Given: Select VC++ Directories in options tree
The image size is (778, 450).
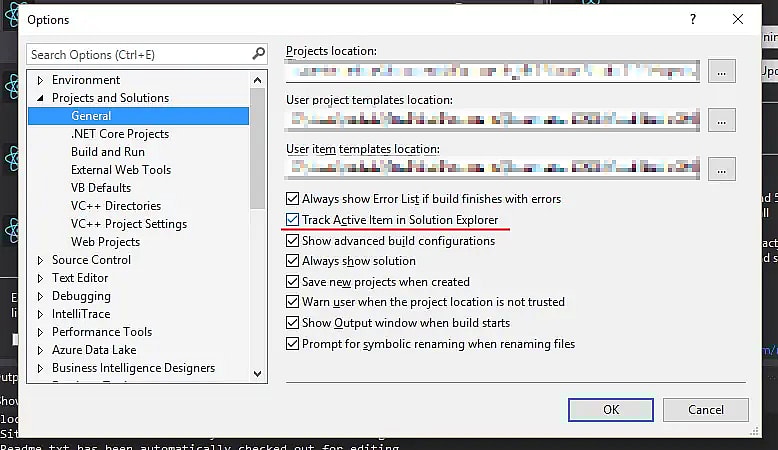Looking at the screenshot, I should [x=115, y=206].
